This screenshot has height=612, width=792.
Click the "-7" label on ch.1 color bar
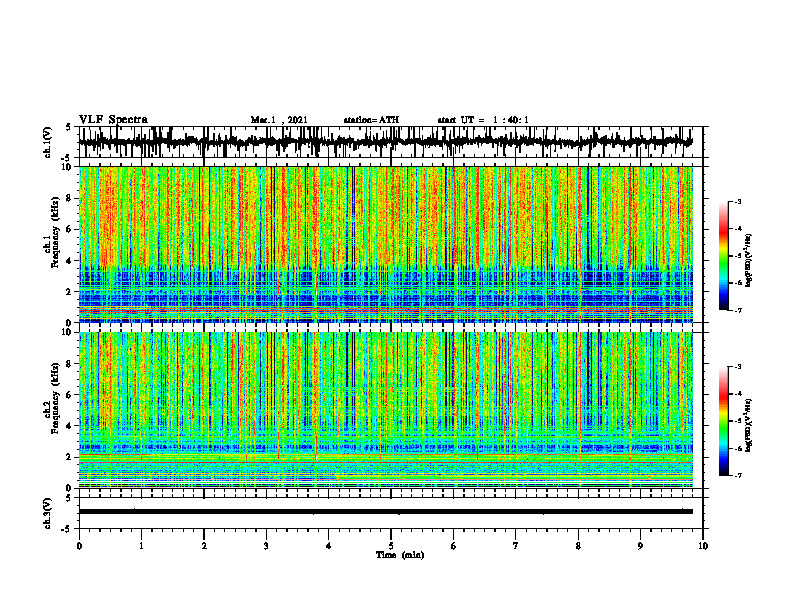point(738,310)
